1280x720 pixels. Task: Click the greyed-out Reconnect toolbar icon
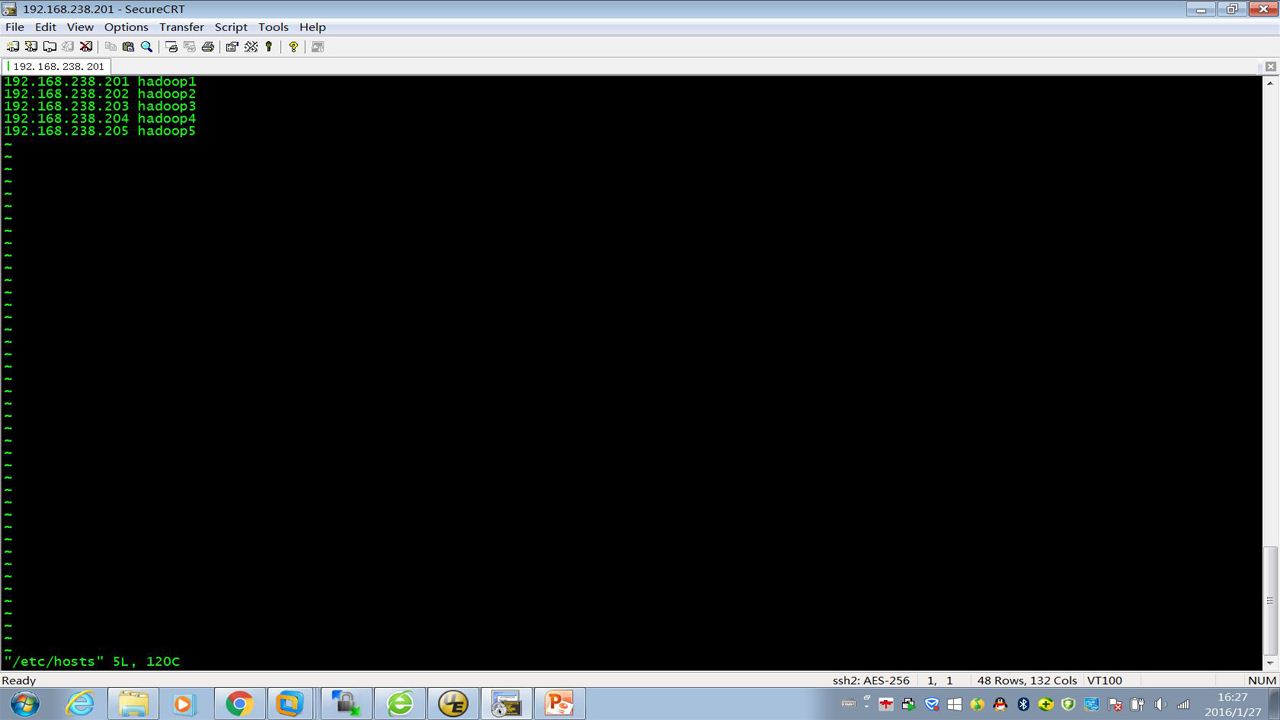click(67, 46)
